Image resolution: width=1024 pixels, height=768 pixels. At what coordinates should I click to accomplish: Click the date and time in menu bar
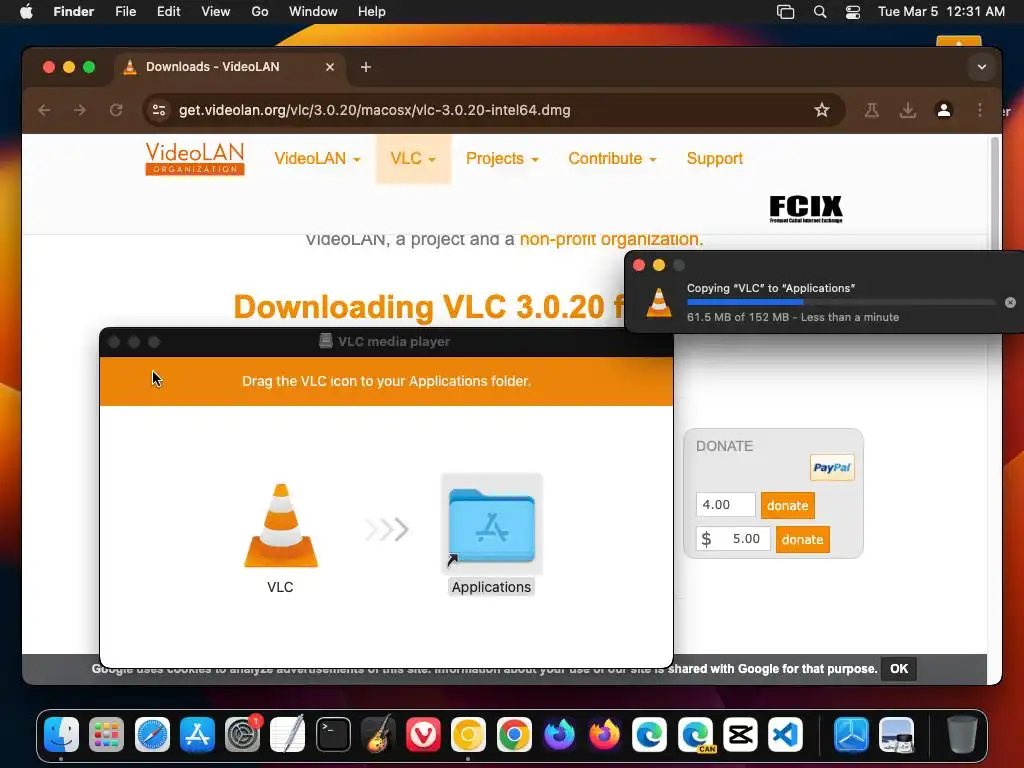click(x=941, y=12)
